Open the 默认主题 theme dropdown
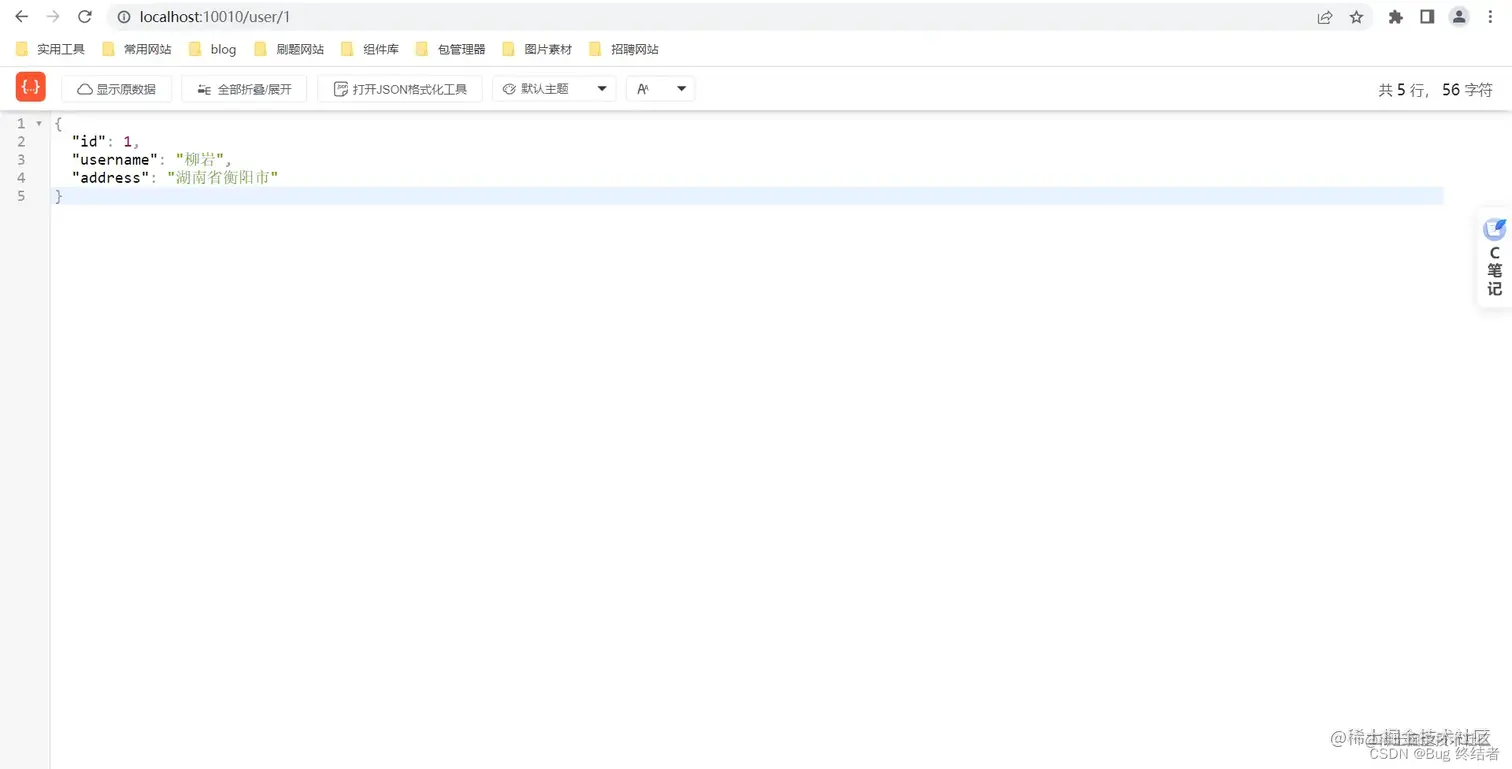1512x769 pixels. tap(554, 89)
